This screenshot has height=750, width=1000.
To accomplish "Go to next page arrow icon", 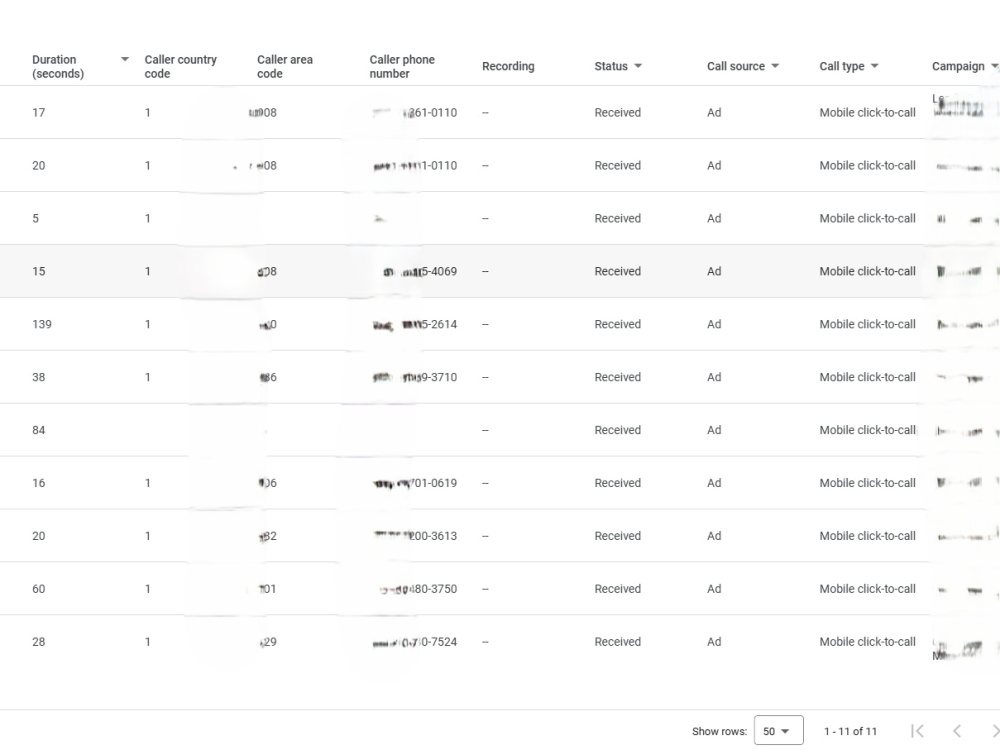I will [995, 731].
